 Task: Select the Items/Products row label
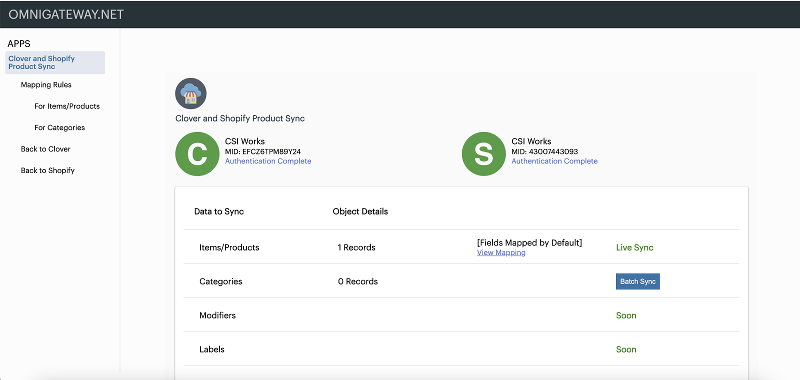pyautogui.click(x=229, y=247)
